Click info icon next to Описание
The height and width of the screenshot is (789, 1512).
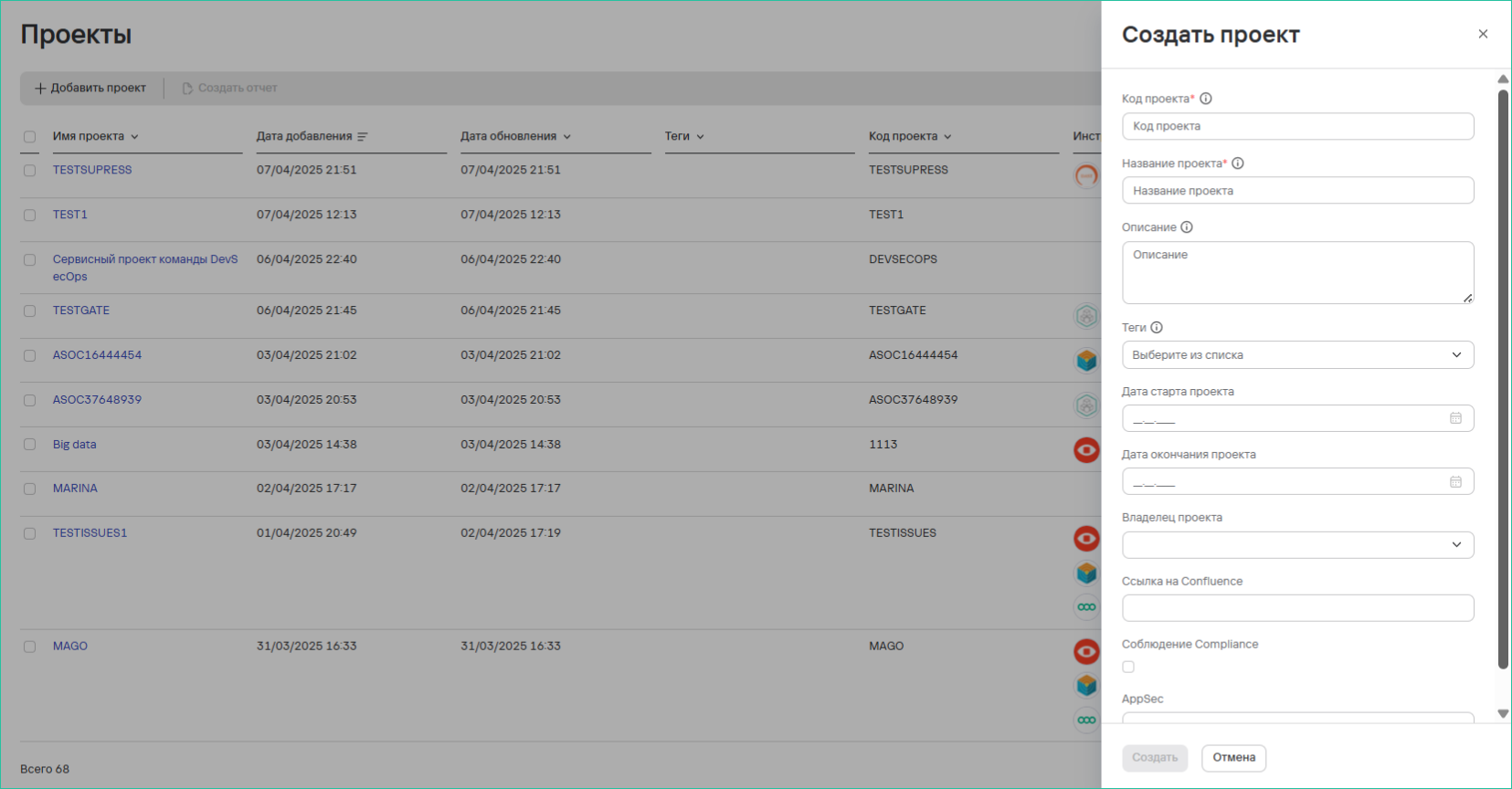[1187, 227]
